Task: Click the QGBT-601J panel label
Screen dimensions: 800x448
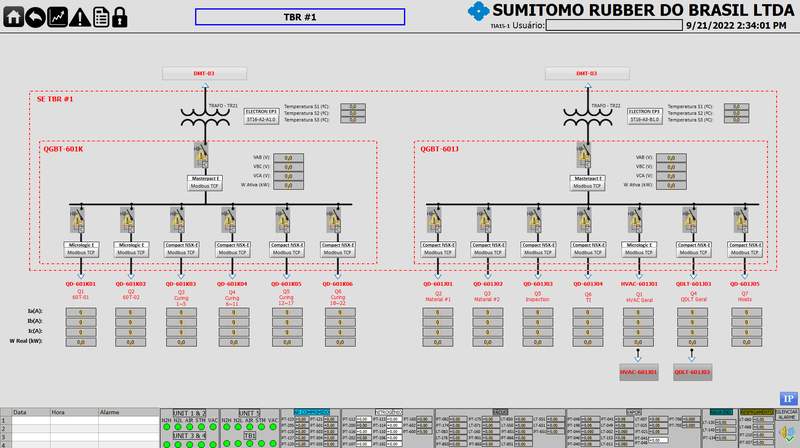Action: 439,149
